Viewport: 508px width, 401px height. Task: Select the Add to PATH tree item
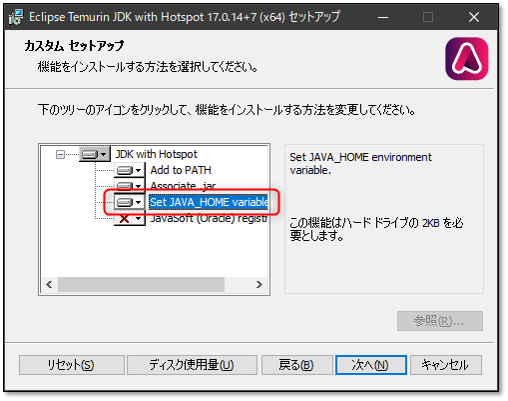(181, 170)
